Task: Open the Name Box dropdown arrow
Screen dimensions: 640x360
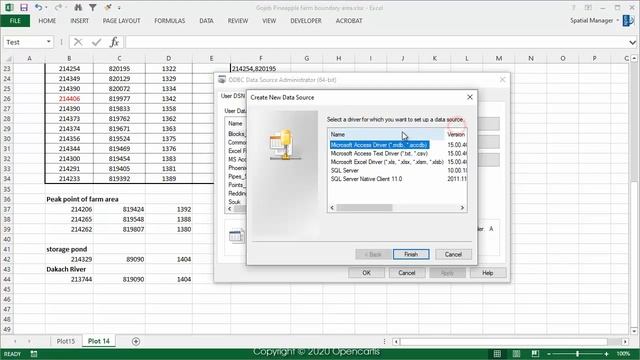Action: tap(49, 42)
